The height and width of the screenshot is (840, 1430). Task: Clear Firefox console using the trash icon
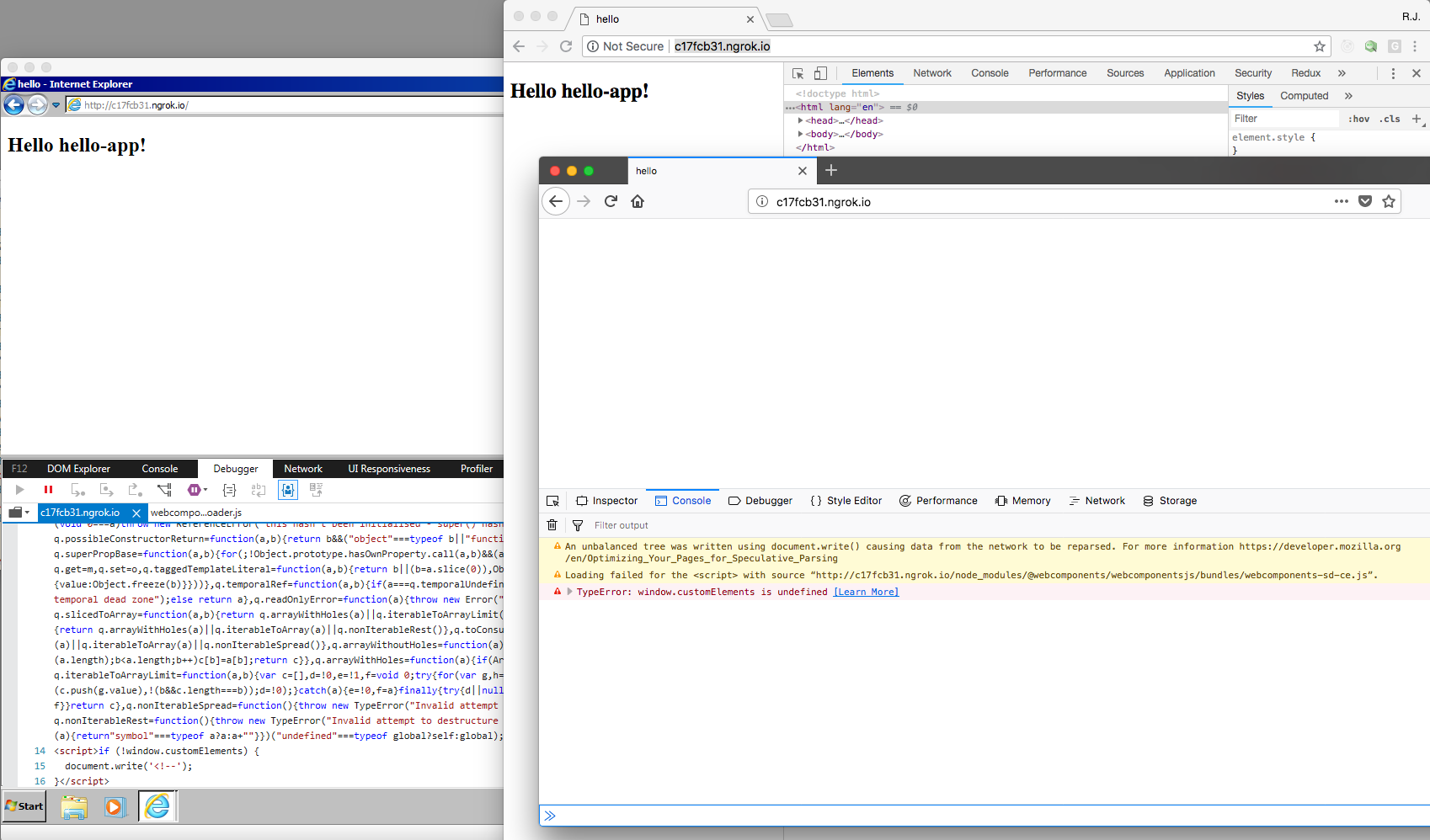click(x=552, y=524)
